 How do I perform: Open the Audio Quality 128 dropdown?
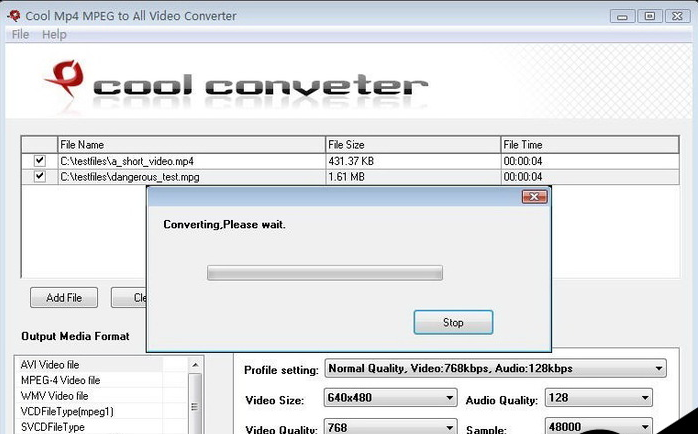click(x=599, y=397)
